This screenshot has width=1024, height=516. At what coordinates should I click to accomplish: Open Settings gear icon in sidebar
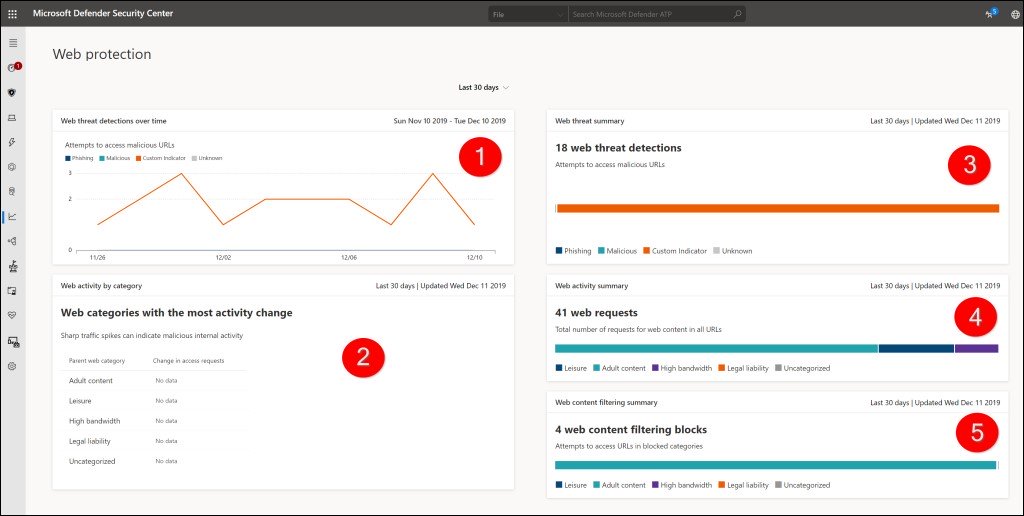(x=13, y=366)
